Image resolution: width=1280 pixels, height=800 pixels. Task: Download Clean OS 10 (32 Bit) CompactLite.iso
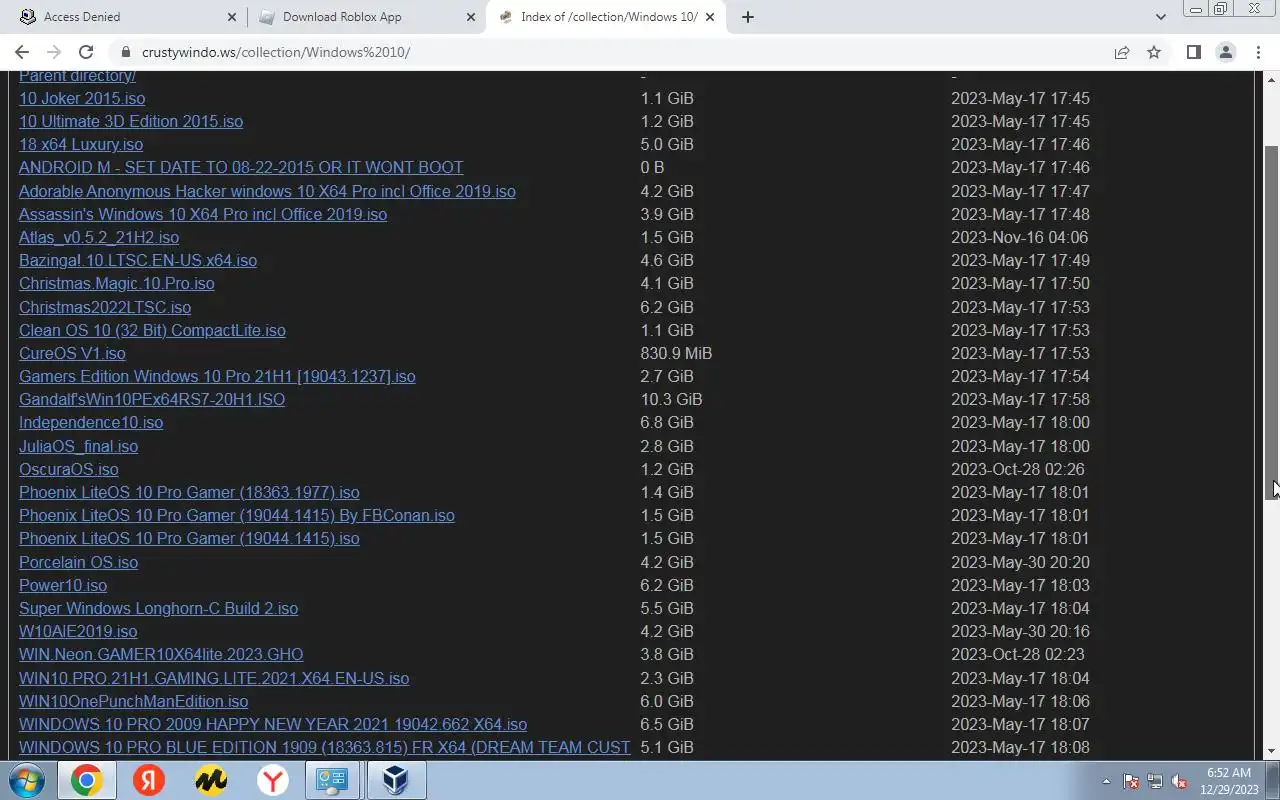click(x=152, y=330)
